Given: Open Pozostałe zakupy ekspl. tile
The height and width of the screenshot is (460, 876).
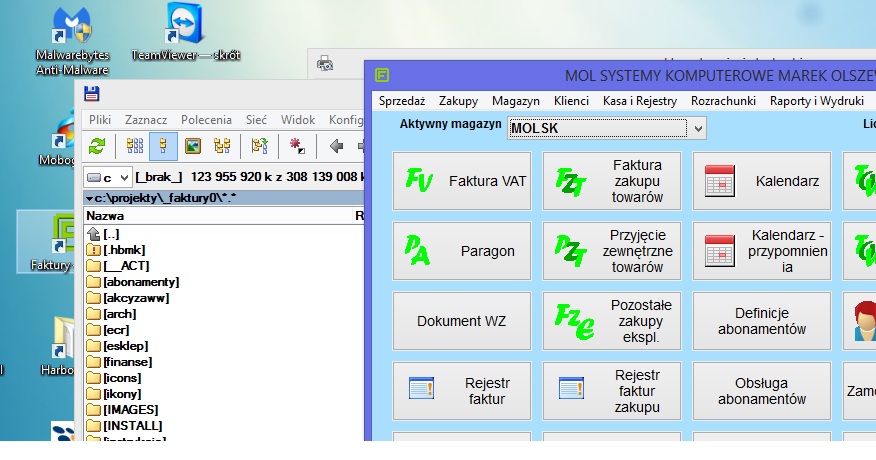Looking at the screenshot, I should click(x=612, y=321).
